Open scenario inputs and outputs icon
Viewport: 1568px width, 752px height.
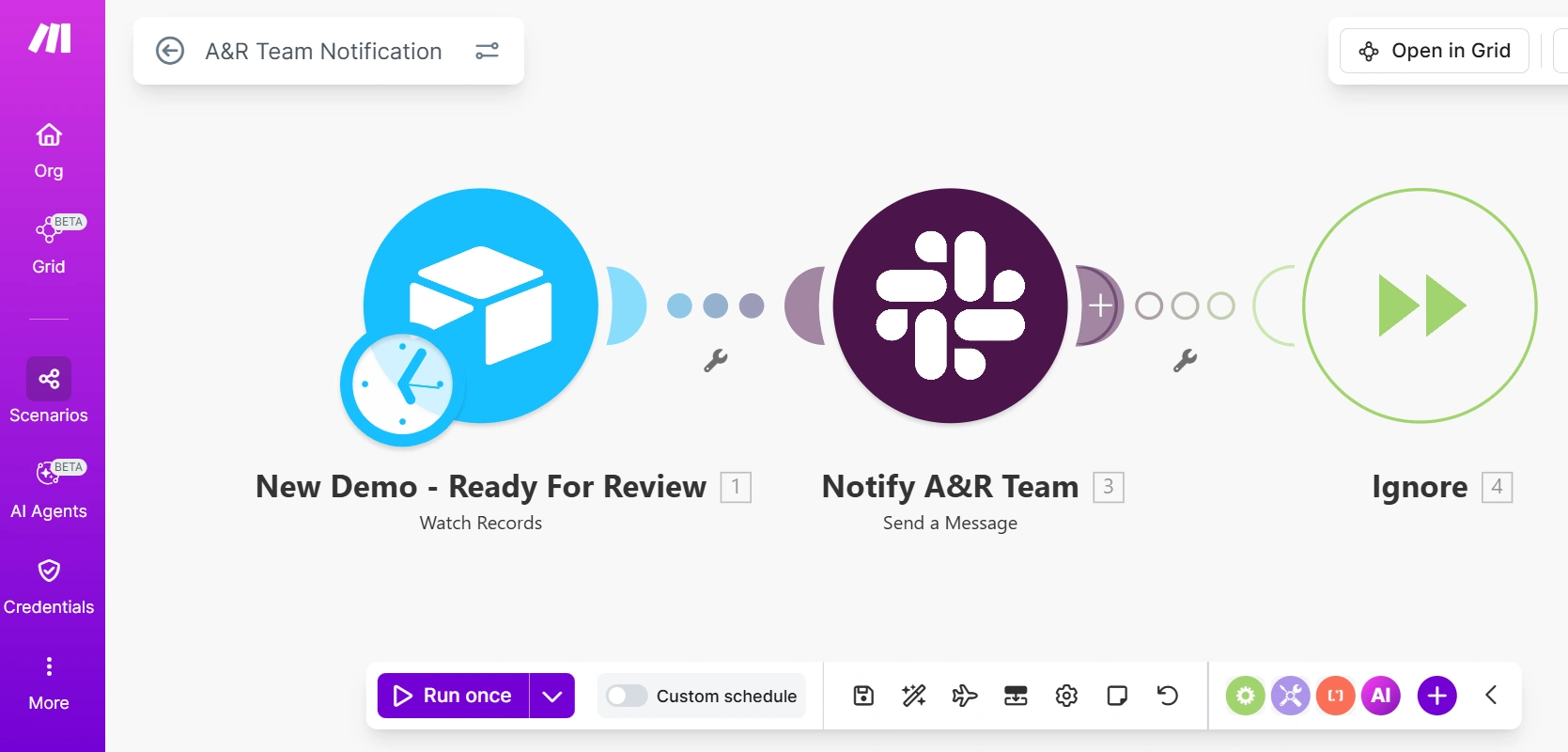point(1016,696)
